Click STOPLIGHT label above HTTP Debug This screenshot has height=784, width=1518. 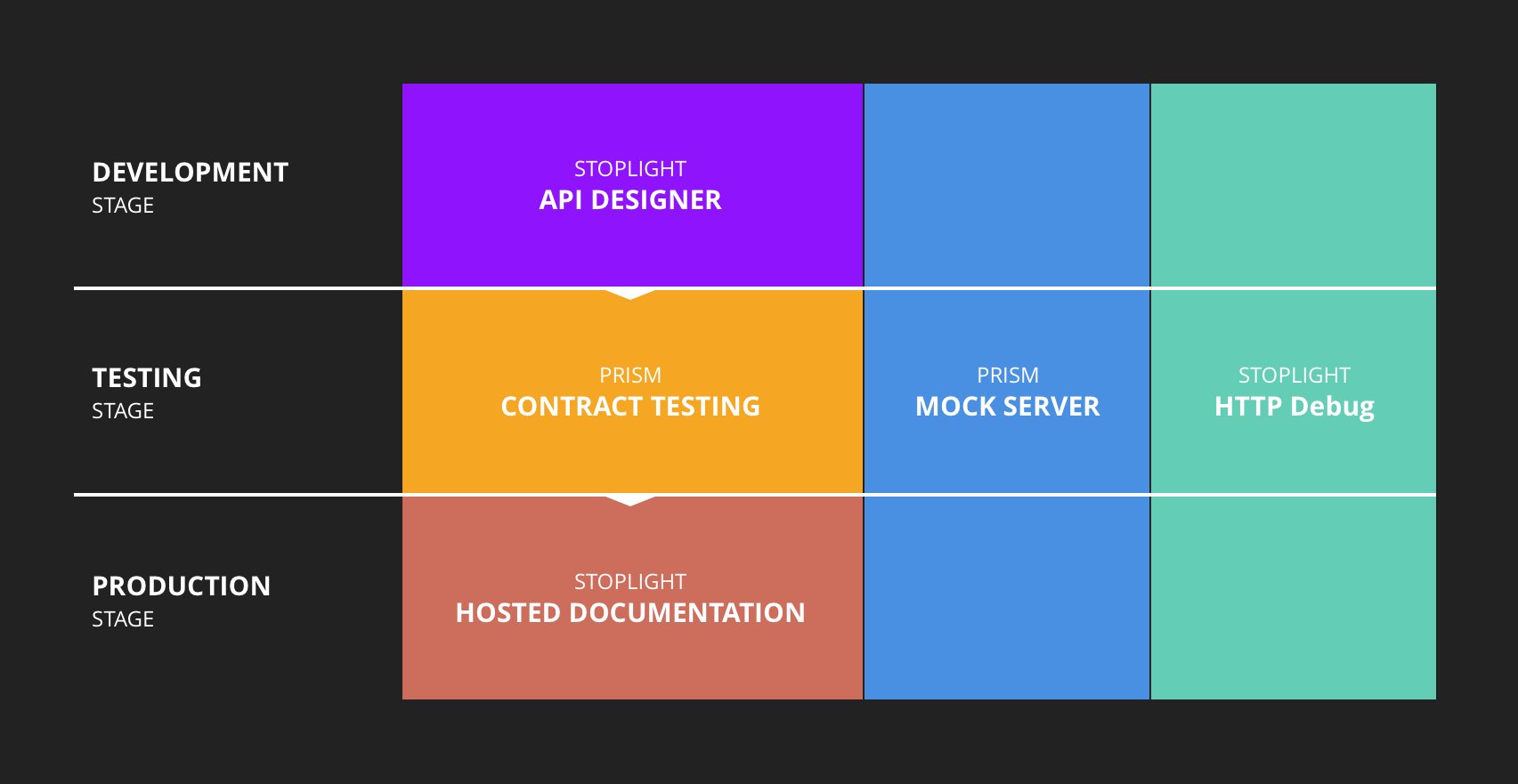click(x=1294, y=376)
